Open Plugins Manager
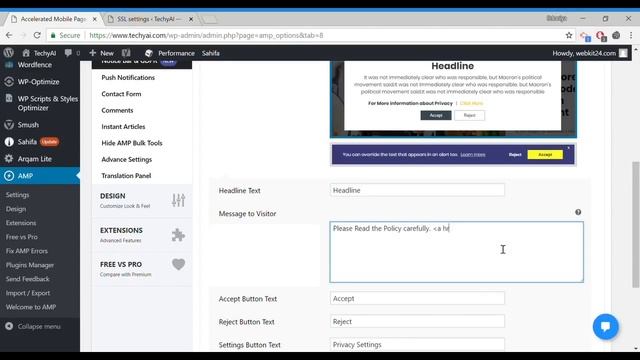Image resolution: width=640 pixels, height=360 pixels. (30, 265)
